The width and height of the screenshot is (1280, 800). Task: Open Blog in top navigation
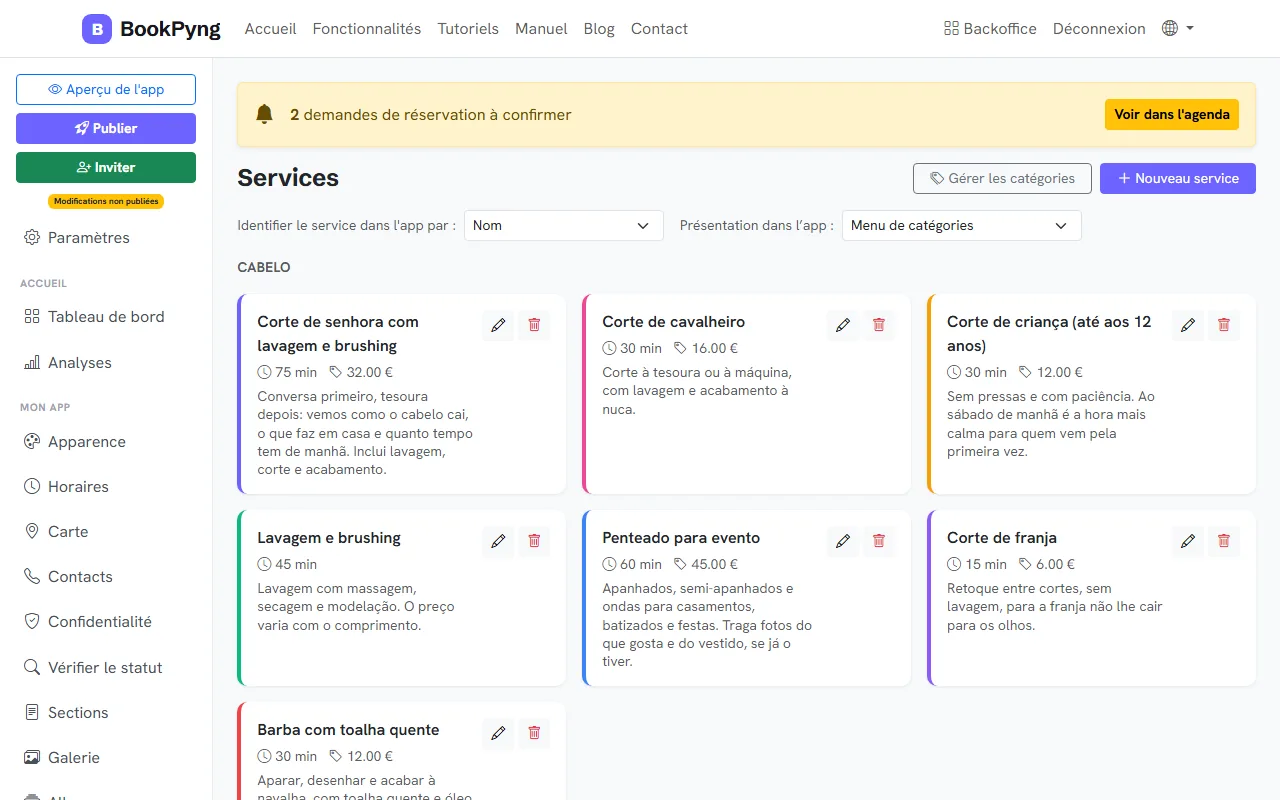[599, 29]
